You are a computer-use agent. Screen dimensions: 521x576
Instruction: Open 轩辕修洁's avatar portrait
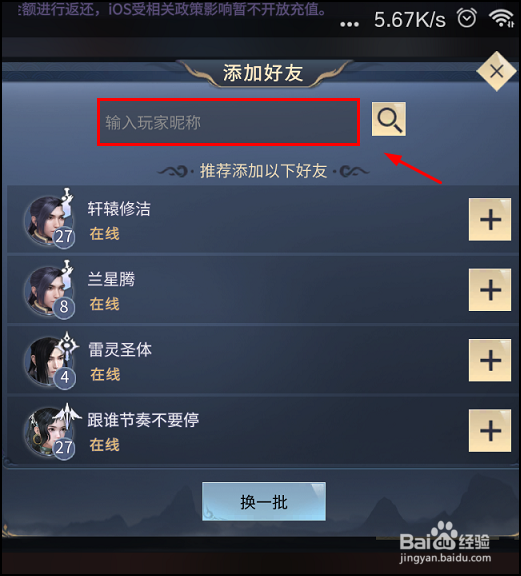click(49, 220)
